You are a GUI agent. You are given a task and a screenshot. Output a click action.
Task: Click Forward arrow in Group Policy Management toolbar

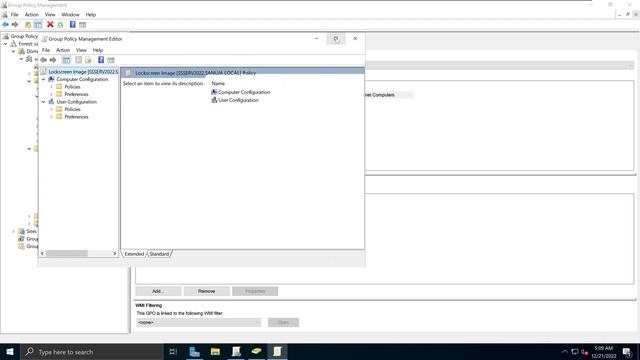(x=15, y=24)
